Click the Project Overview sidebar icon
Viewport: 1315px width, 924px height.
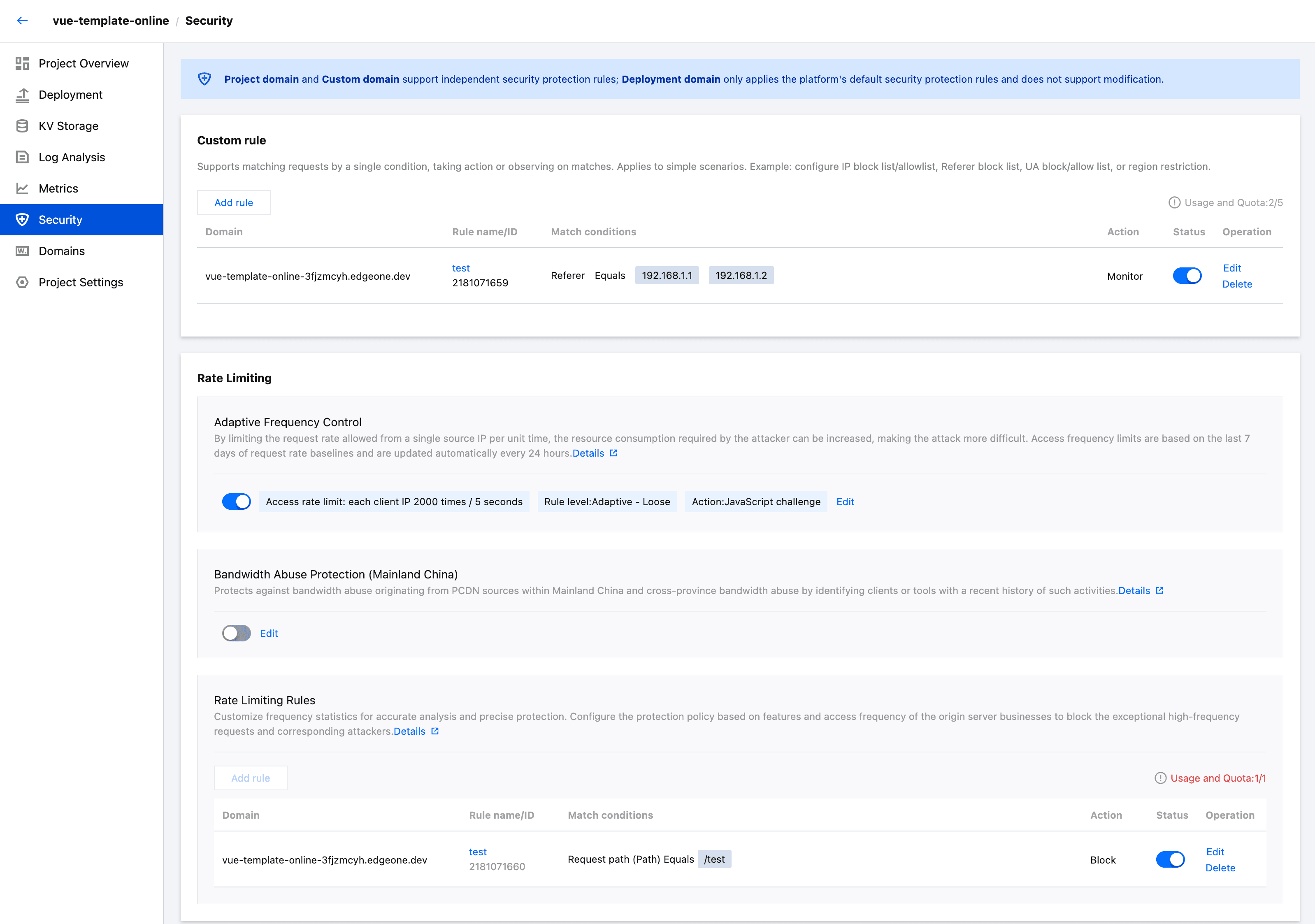(22, 63)
